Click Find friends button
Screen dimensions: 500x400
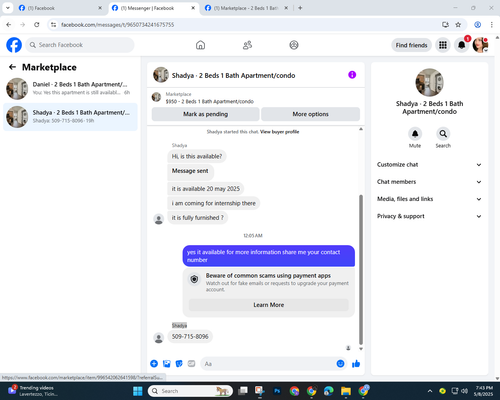(411, 45)
